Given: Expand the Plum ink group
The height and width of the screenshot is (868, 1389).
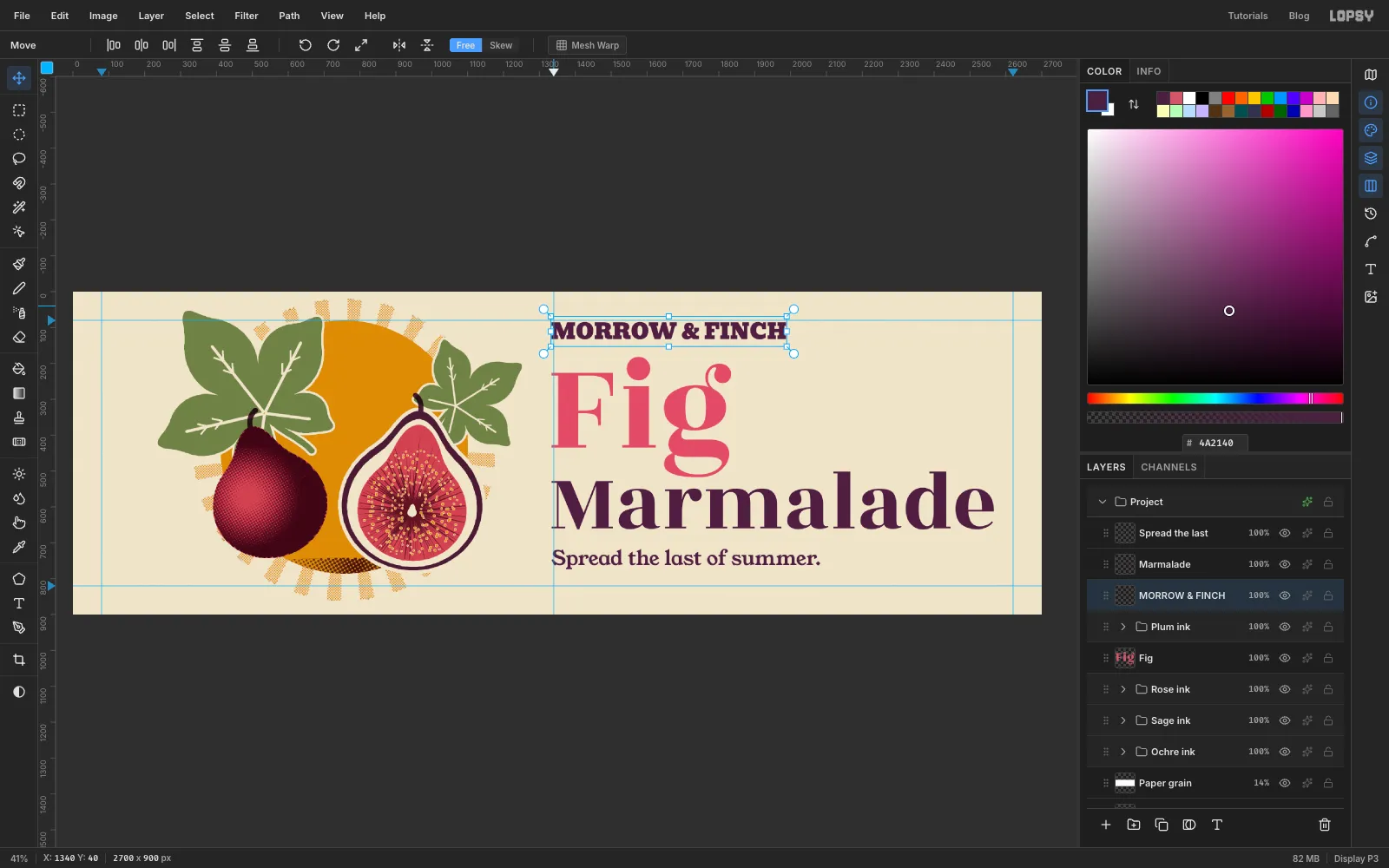Looking at the screenshot, I should (x=1123, y=627).
